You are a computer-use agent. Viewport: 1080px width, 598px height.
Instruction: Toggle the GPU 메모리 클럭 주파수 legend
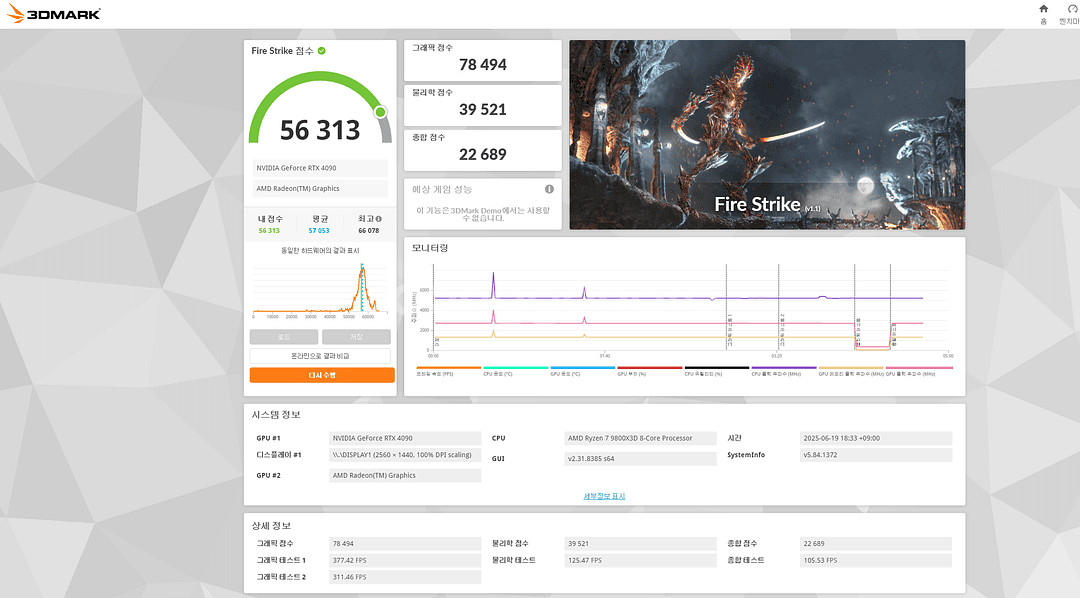click(x=851, y=371)
